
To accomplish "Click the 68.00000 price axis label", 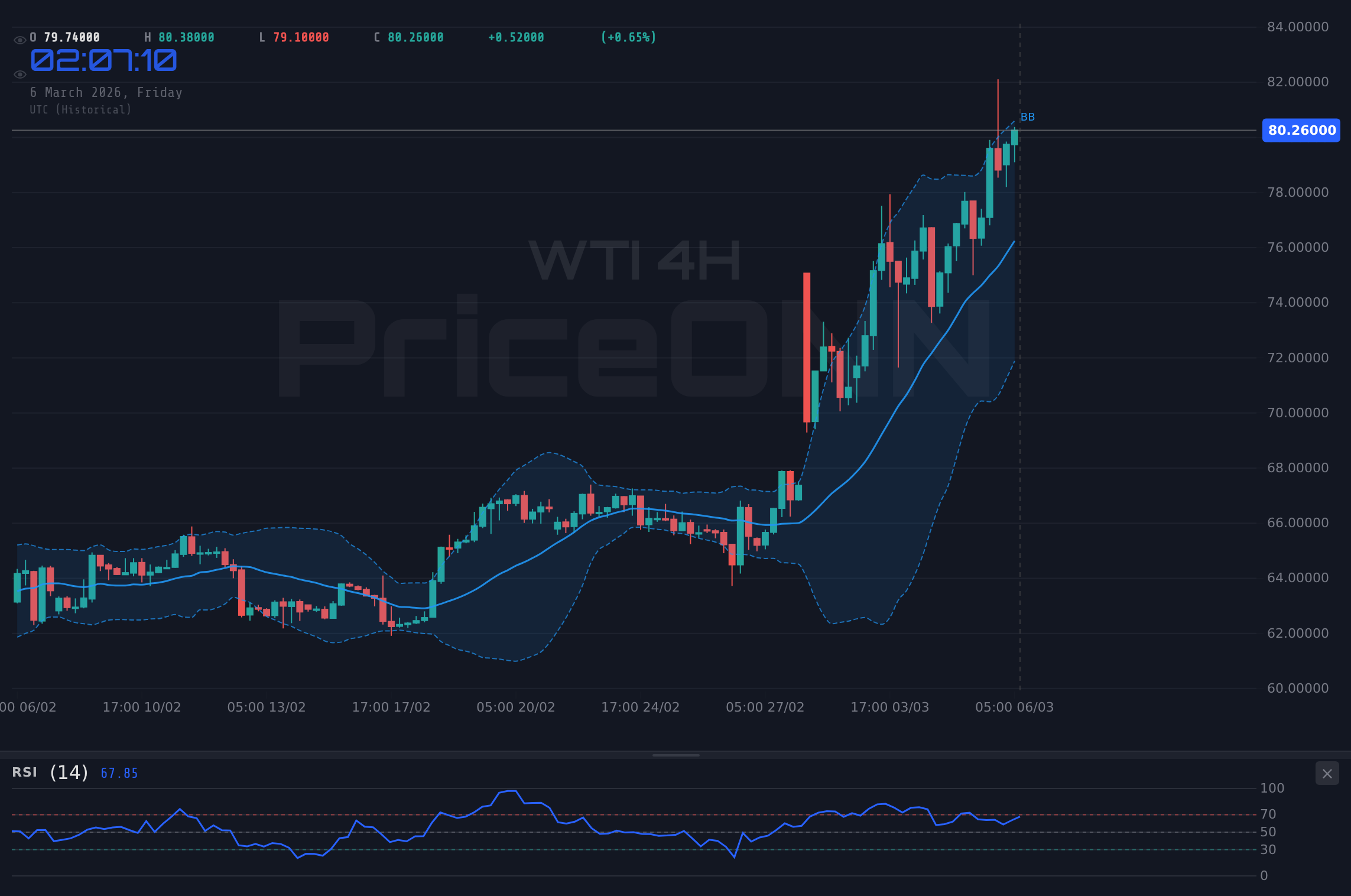I will click(1298, 468).
